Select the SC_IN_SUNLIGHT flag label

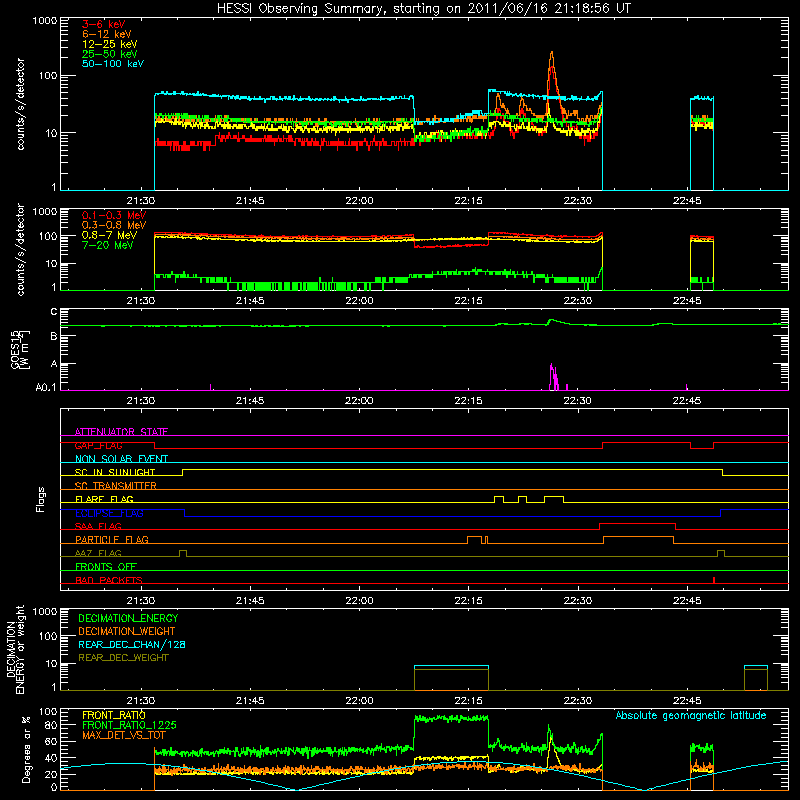tap(115, 472)
